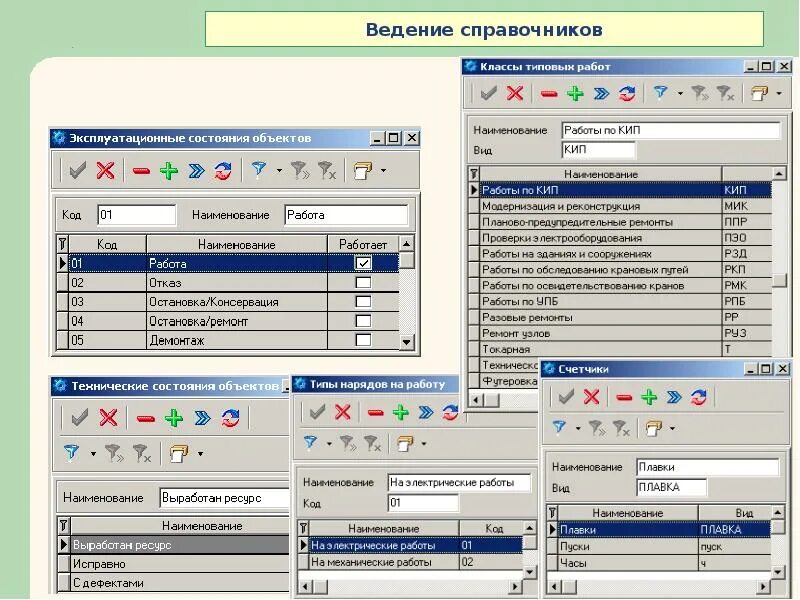Image resolution: width=800 pixels, height=600 pixels.
Task: Select row Ремонт узлов
Action: 620,333
